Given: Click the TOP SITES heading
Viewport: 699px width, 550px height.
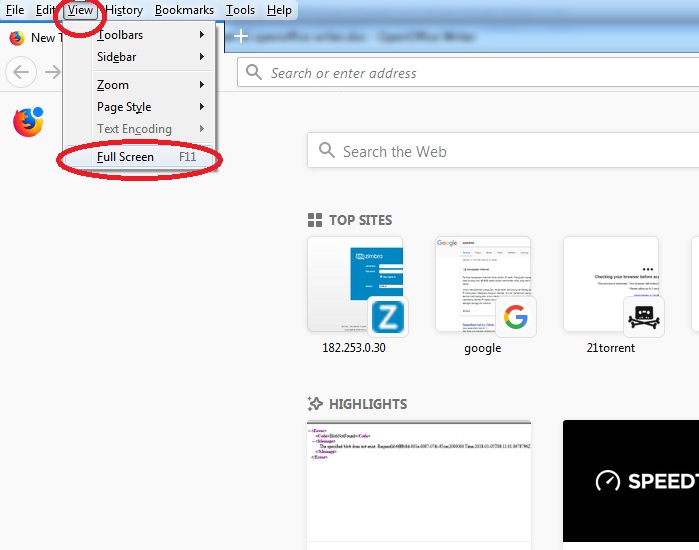Looking at the screenshot, I should pos(361,220).
